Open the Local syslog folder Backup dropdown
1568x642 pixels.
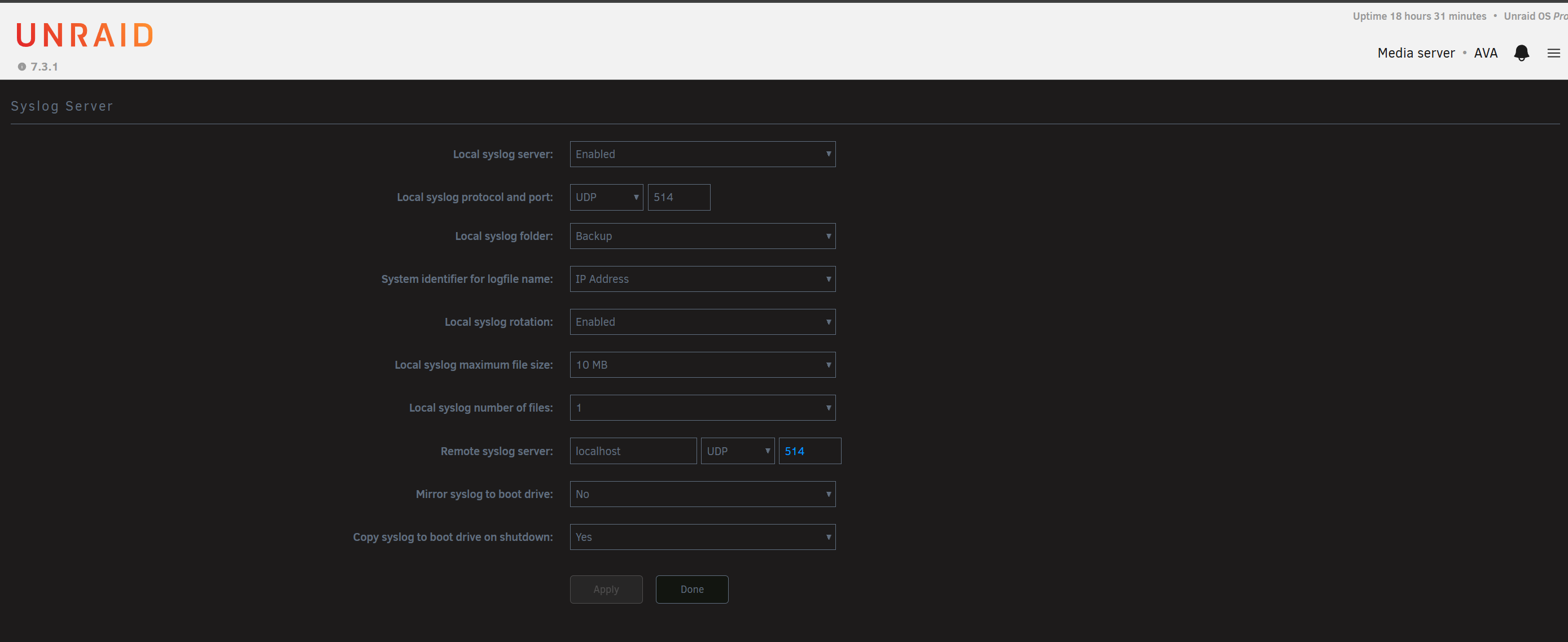(702, 235)
